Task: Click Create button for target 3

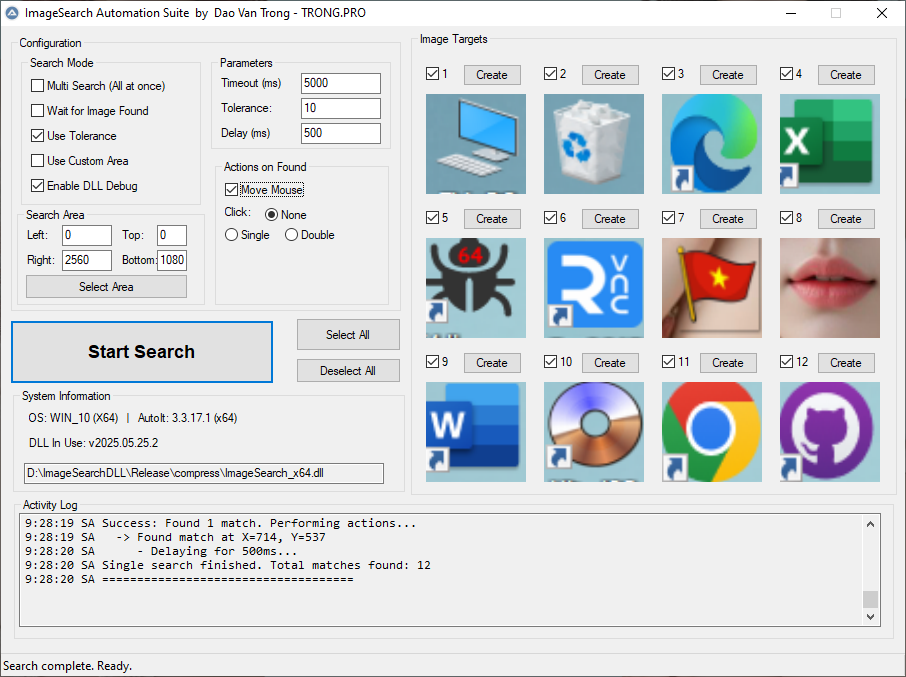Action: [x=728, y=75]
